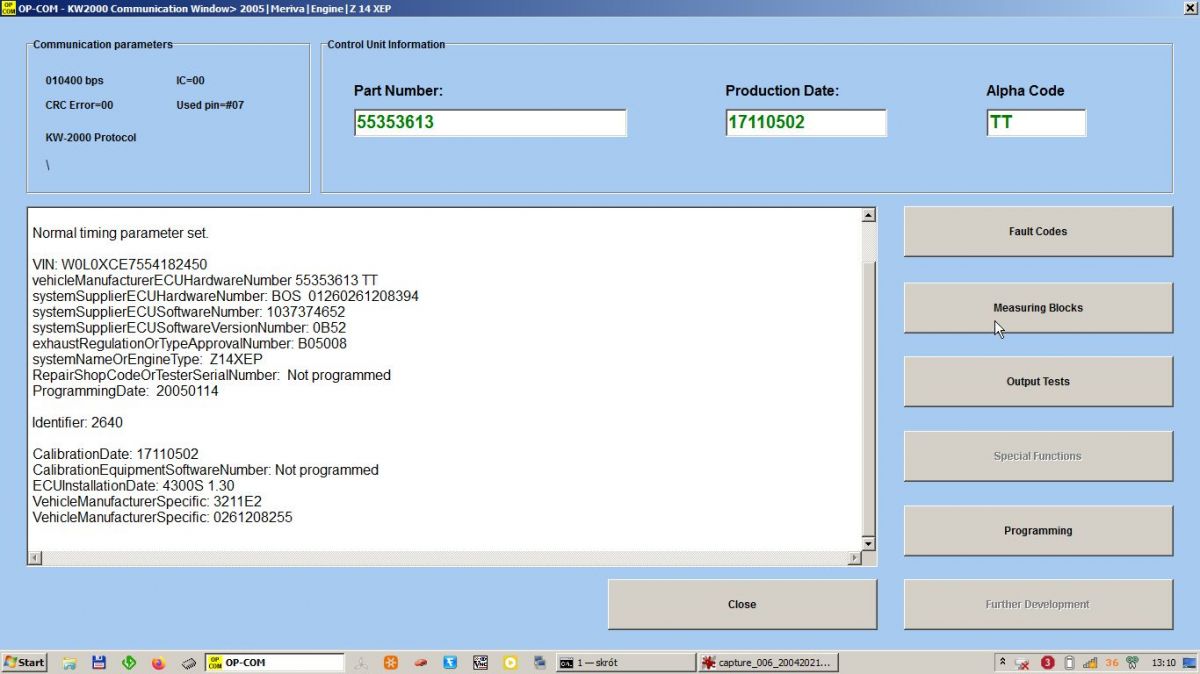Expand hidden tray icons with chevron

click(x=1002, y=662)
